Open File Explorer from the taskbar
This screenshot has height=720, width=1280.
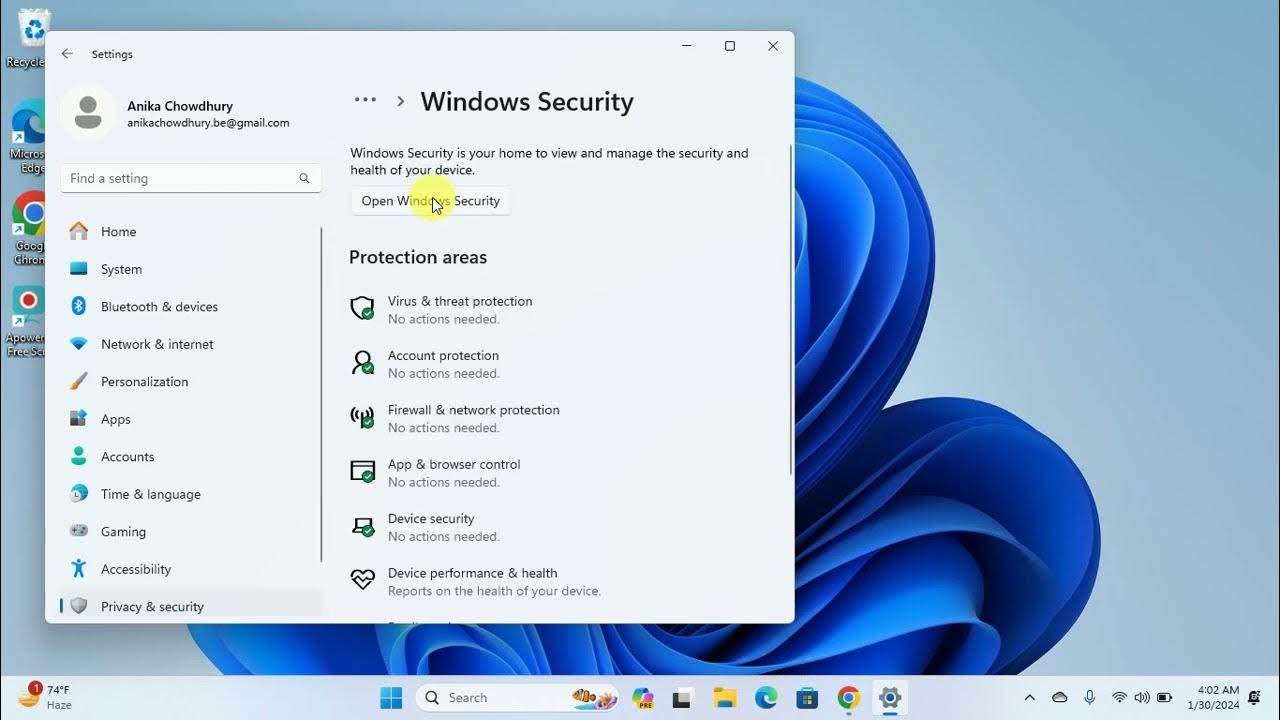click(725, 698)
